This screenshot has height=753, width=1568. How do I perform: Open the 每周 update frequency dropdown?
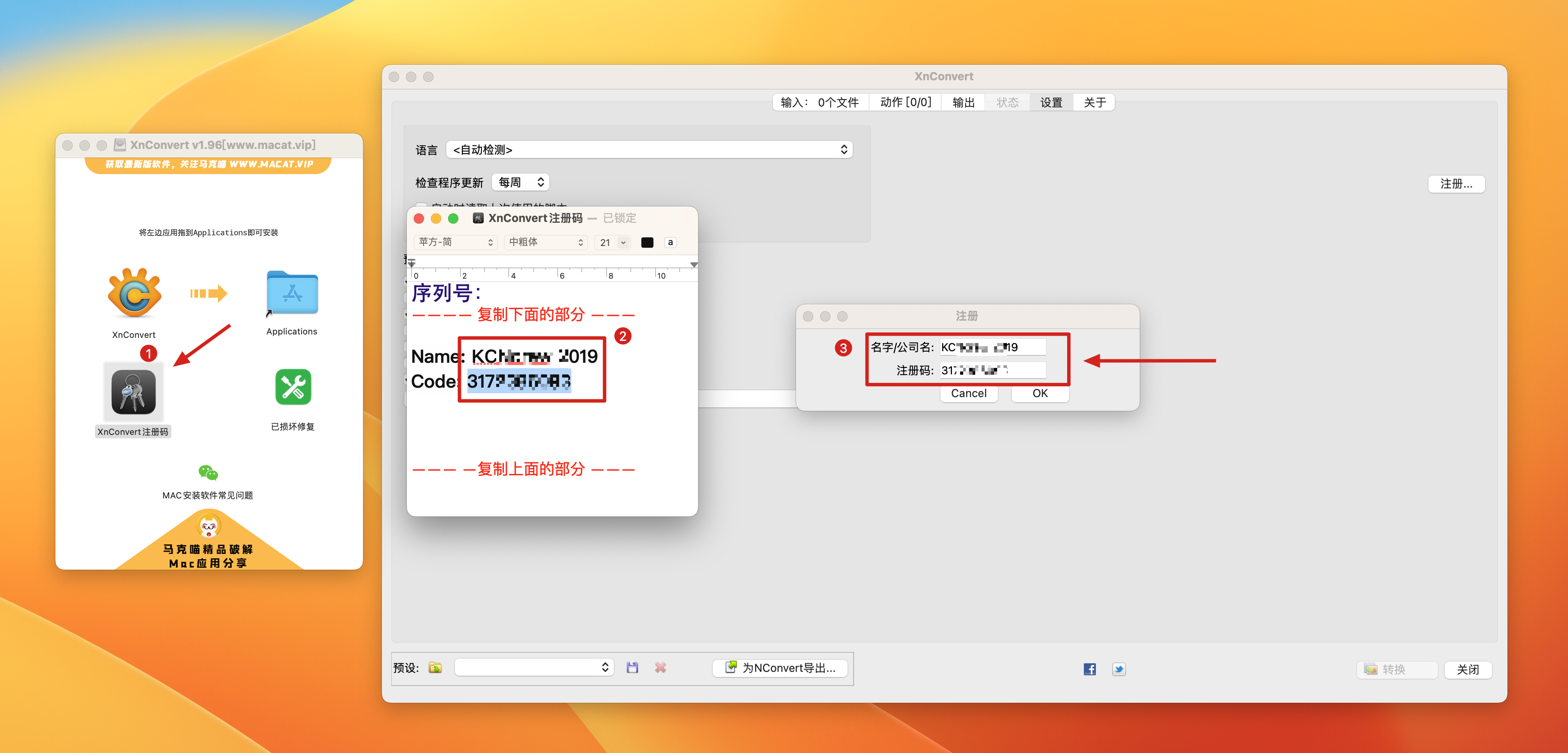(x=520, y=182)
